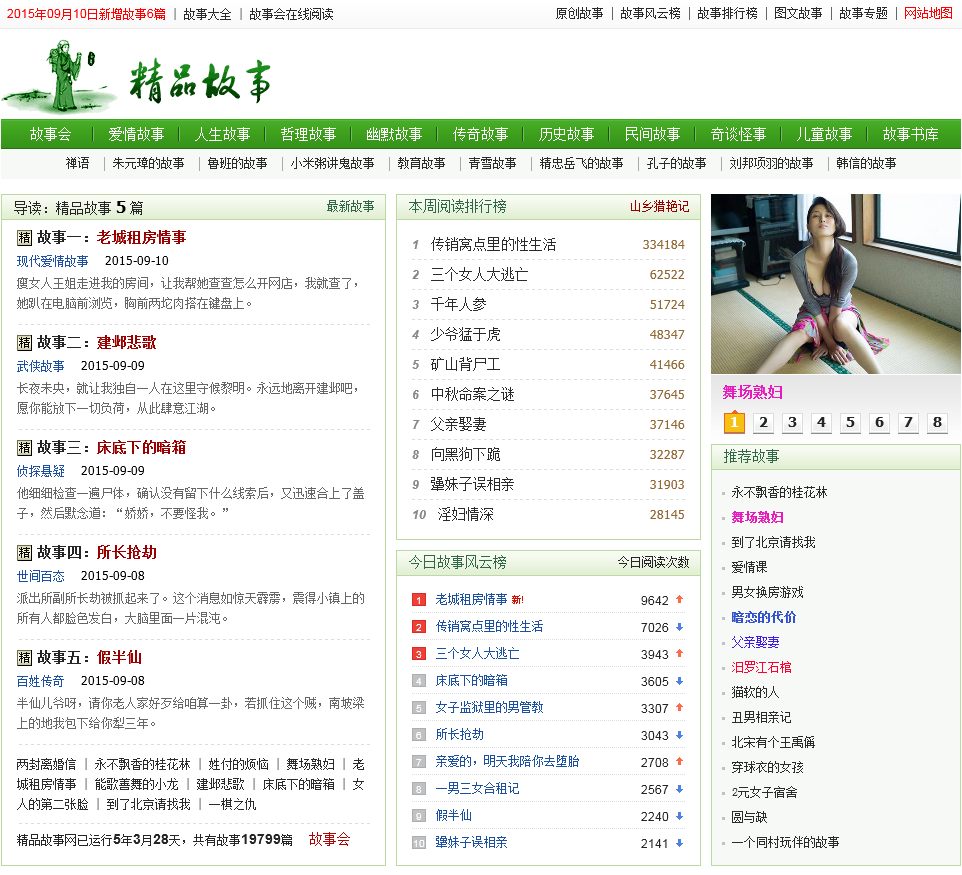962x875 pixels.
Task: Open weekly rank 3 千年人参
Action: pyautogui.click(x=458, y=304)
